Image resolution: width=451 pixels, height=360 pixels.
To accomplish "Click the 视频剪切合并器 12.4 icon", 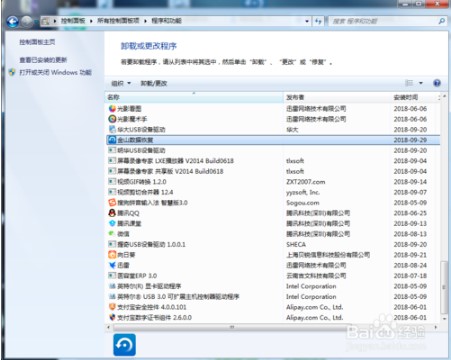I will pos(112,192).
